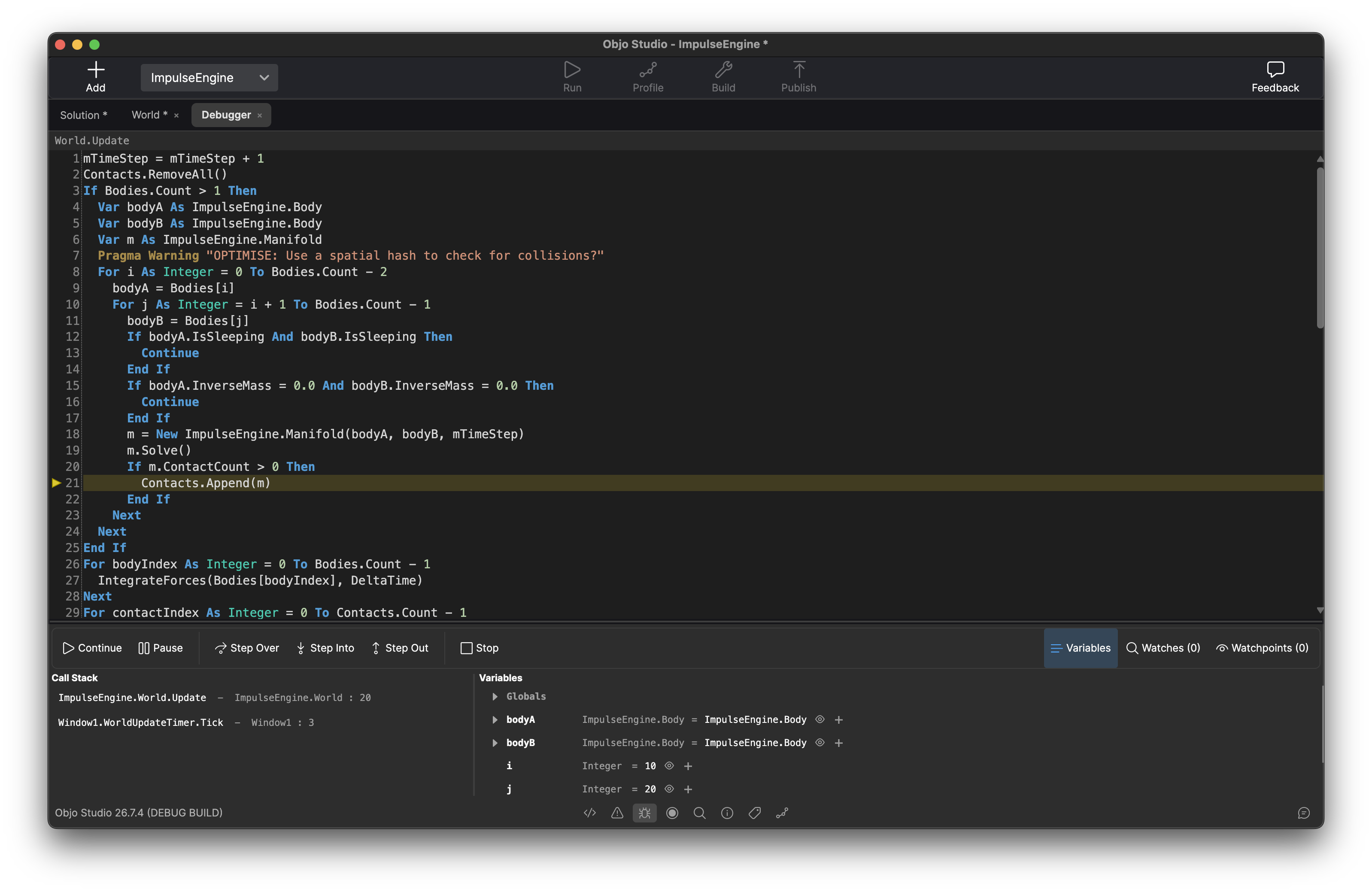Open the code panel status icon

pos(589,813)
